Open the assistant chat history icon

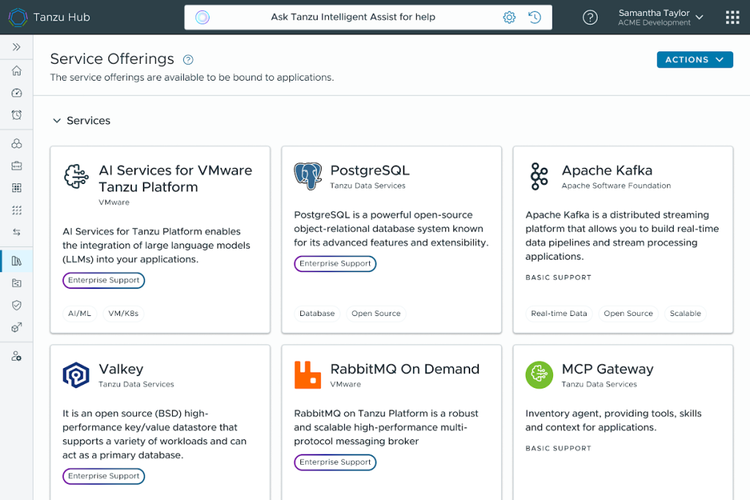535,17
